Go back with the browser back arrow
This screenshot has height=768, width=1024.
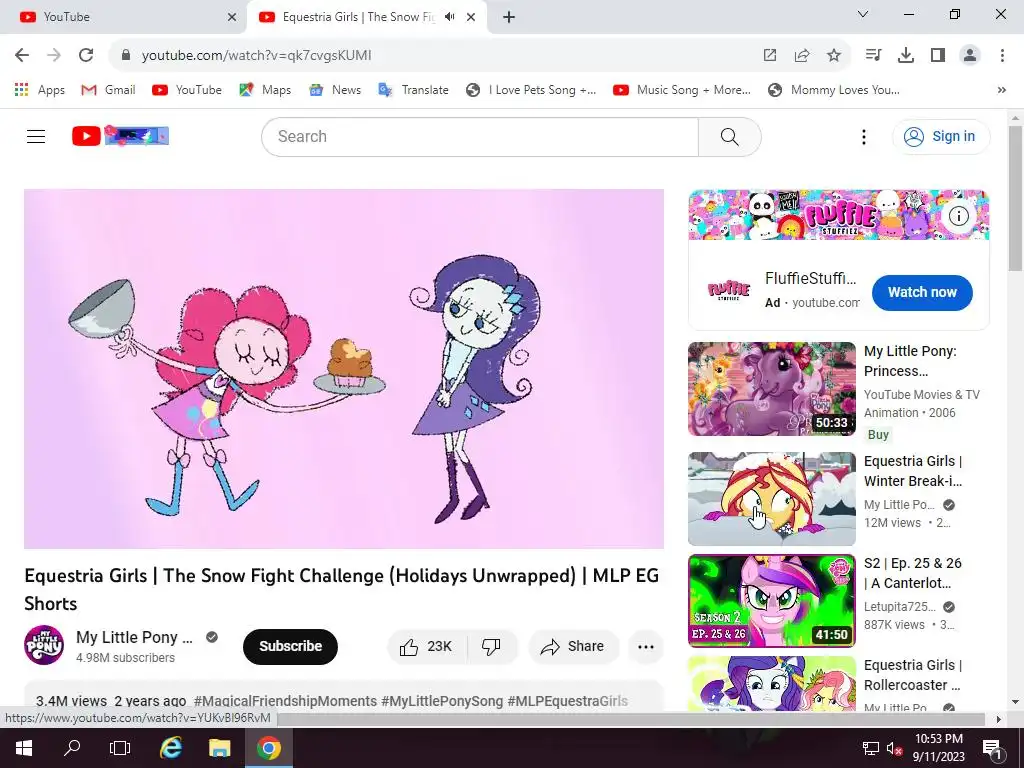(x=22, y=56)
